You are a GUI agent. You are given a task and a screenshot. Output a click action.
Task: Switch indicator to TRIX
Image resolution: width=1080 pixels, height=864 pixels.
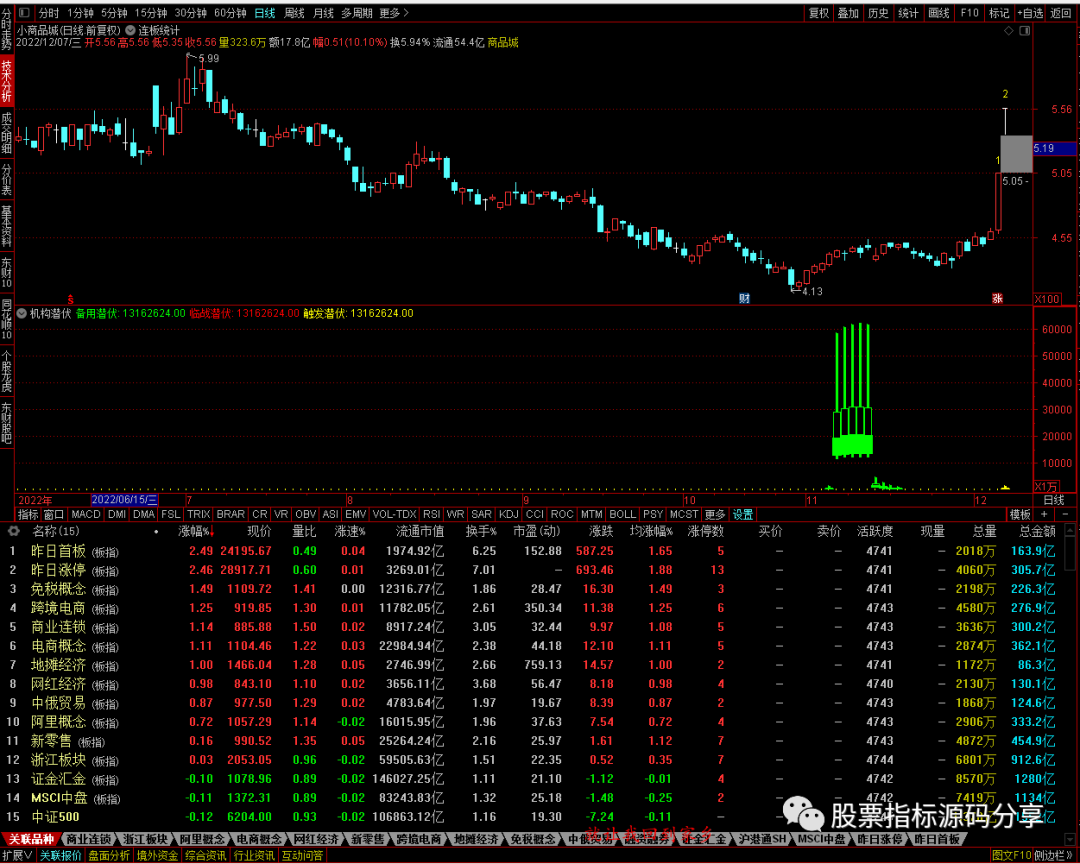pyautogui.click(x=198, y=515)
